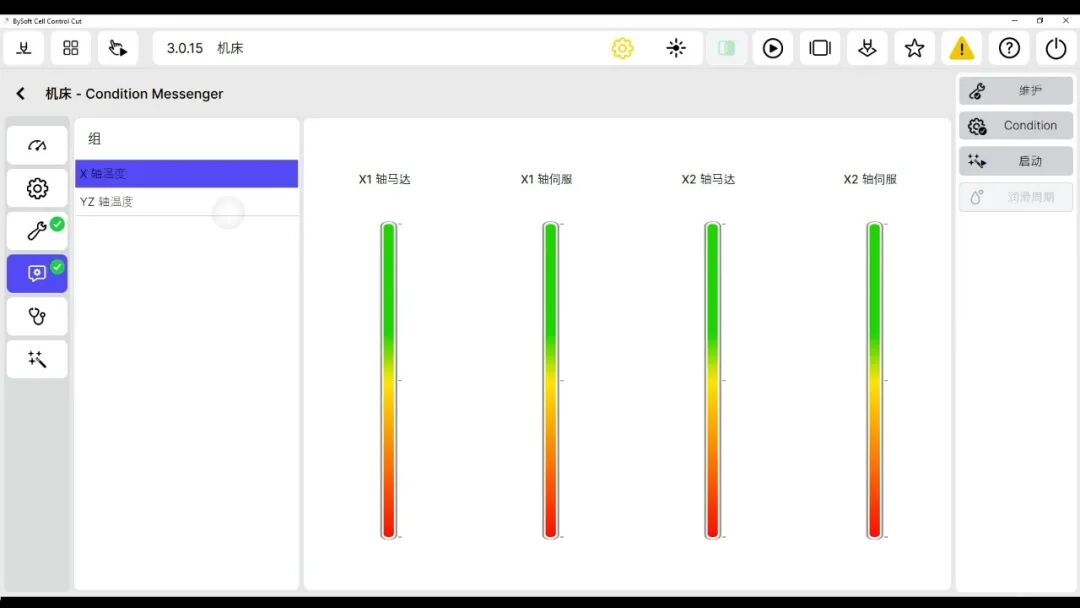
Task: Click the favorites star icon
Action: click(914, 48)
